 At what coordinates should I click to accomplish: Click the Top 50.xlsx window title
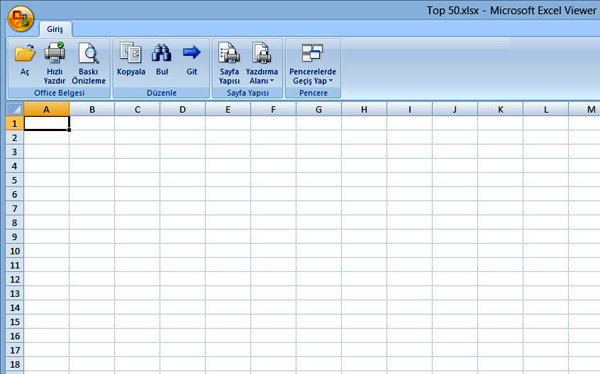(x=511, y=10)
